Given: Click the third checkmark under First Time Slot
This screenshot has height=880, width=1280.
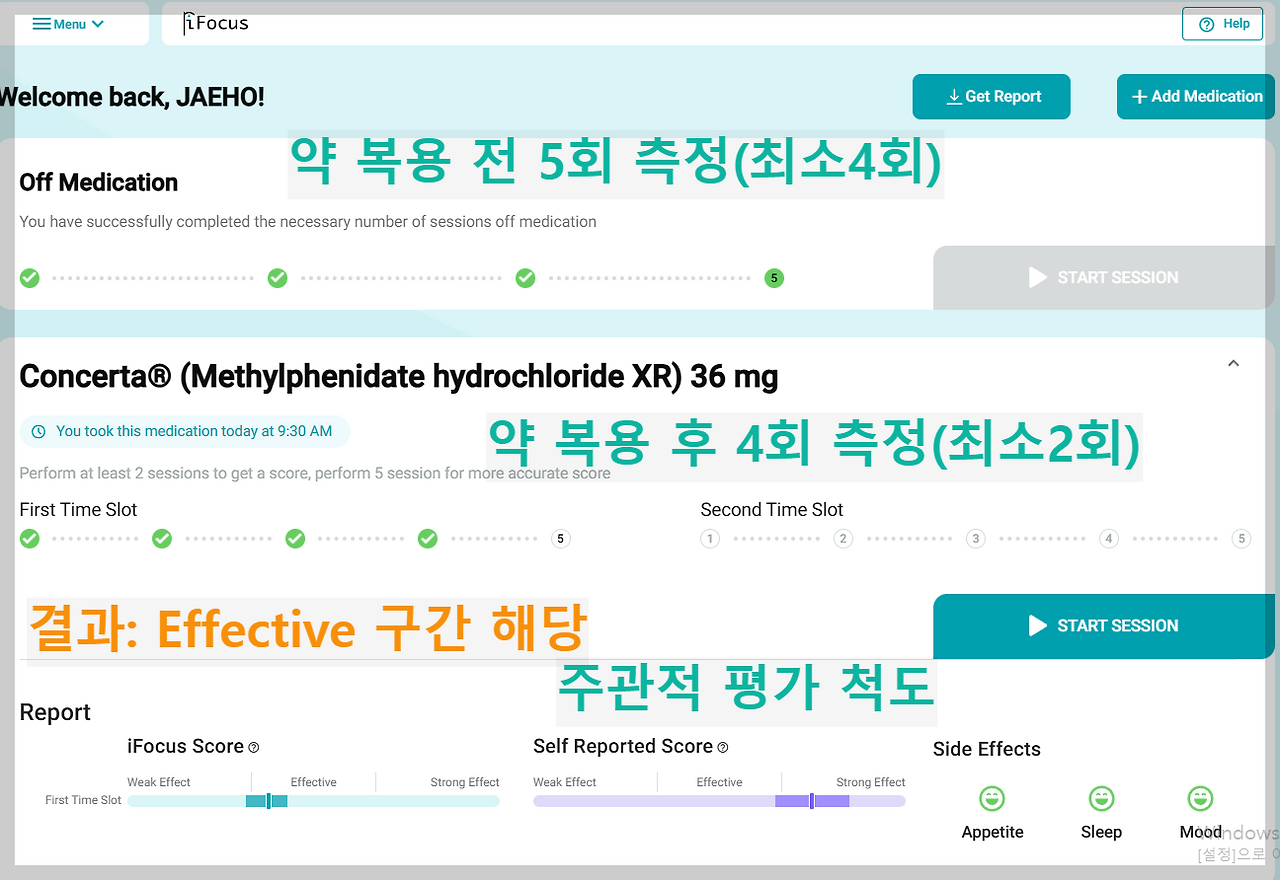Looking at the screenshot, I should point(295,539).
